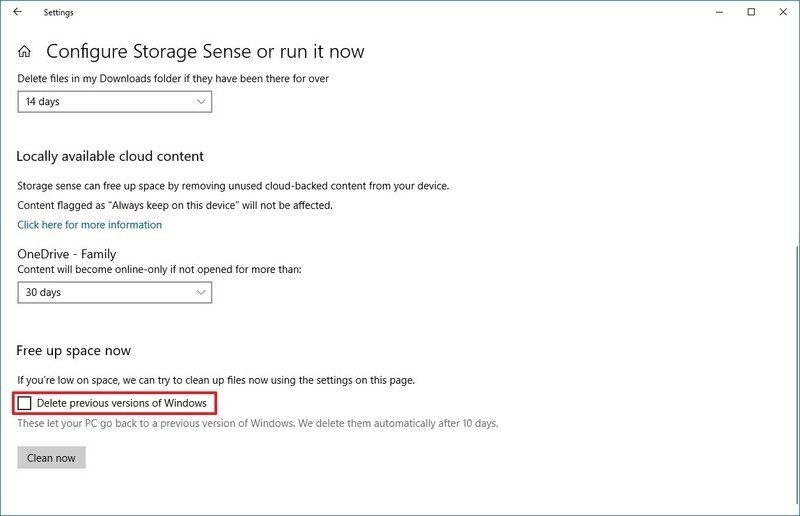Click chevron on the 14 days dropdown

click(x=201, y=102)
